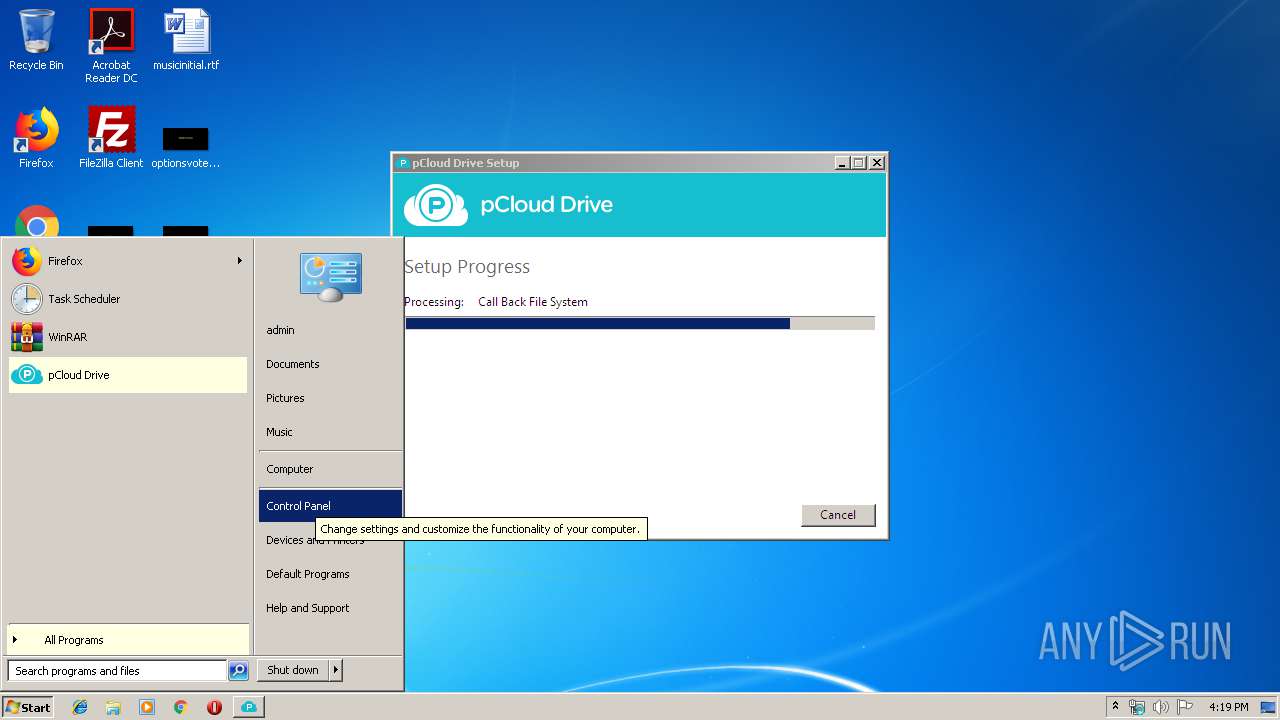Open Windows Media Player taskbar icon
Image resolution: width=1280 pixels, height=720 pixels.
pos(147,707)
